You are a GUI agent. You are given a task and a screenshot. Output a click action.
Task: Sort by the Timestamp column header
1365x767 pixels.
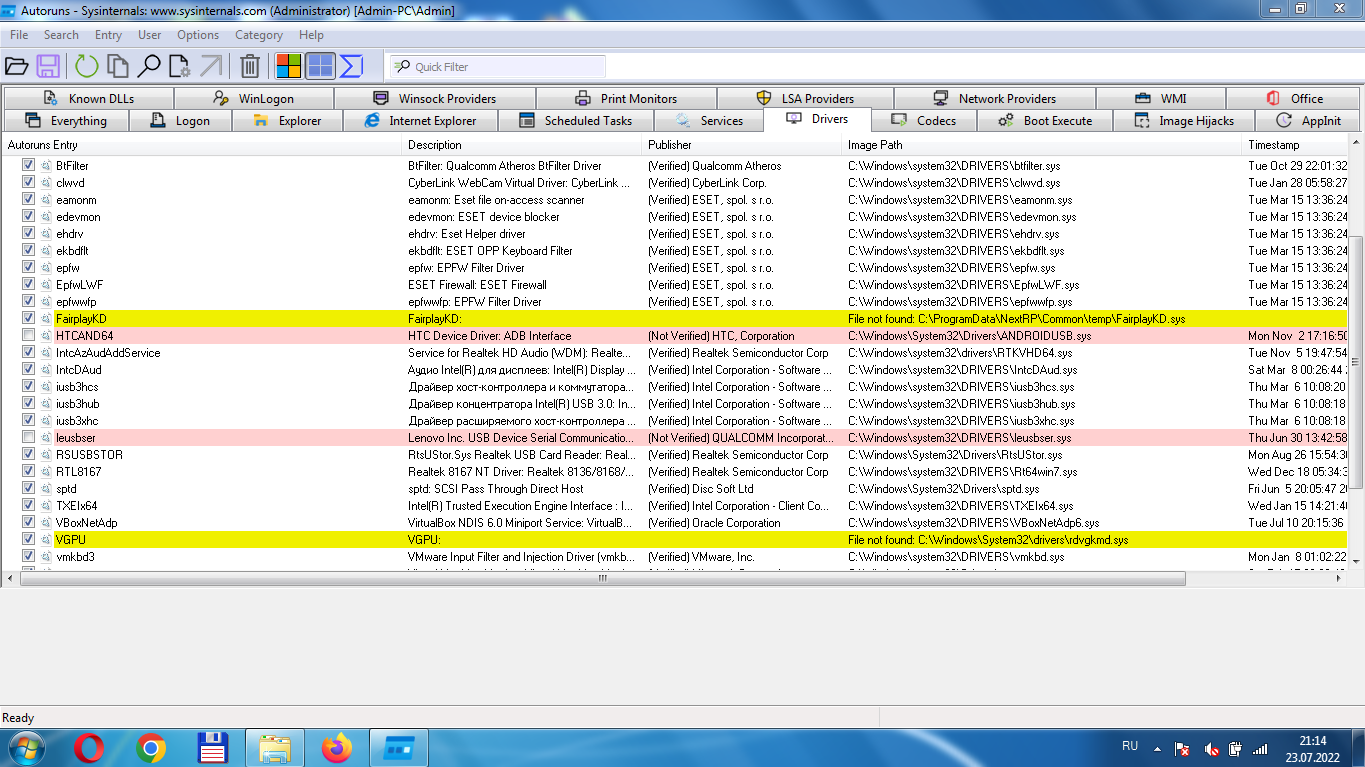pos(1297,145)
